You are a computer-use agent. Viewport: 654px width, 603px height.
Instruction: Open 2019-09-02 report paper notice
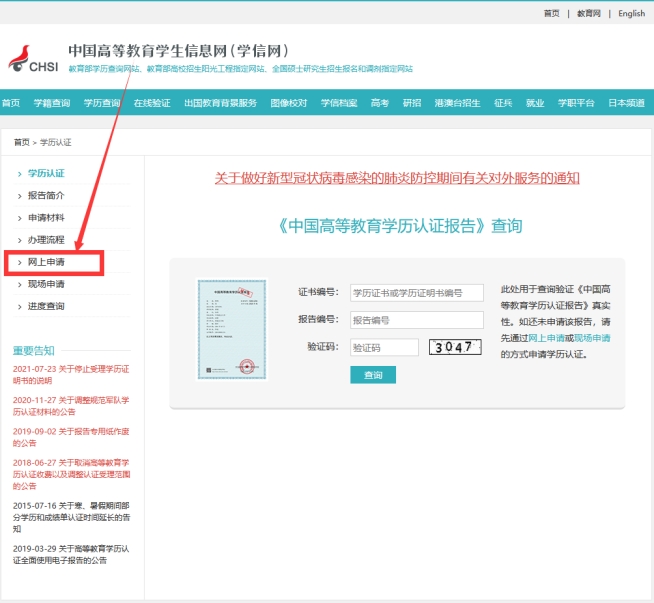(x=71, y=437)
